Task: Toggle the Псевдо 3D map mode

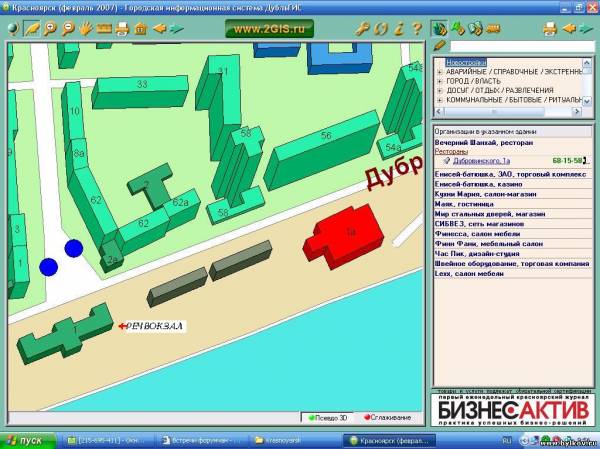Action: (328, 418)
